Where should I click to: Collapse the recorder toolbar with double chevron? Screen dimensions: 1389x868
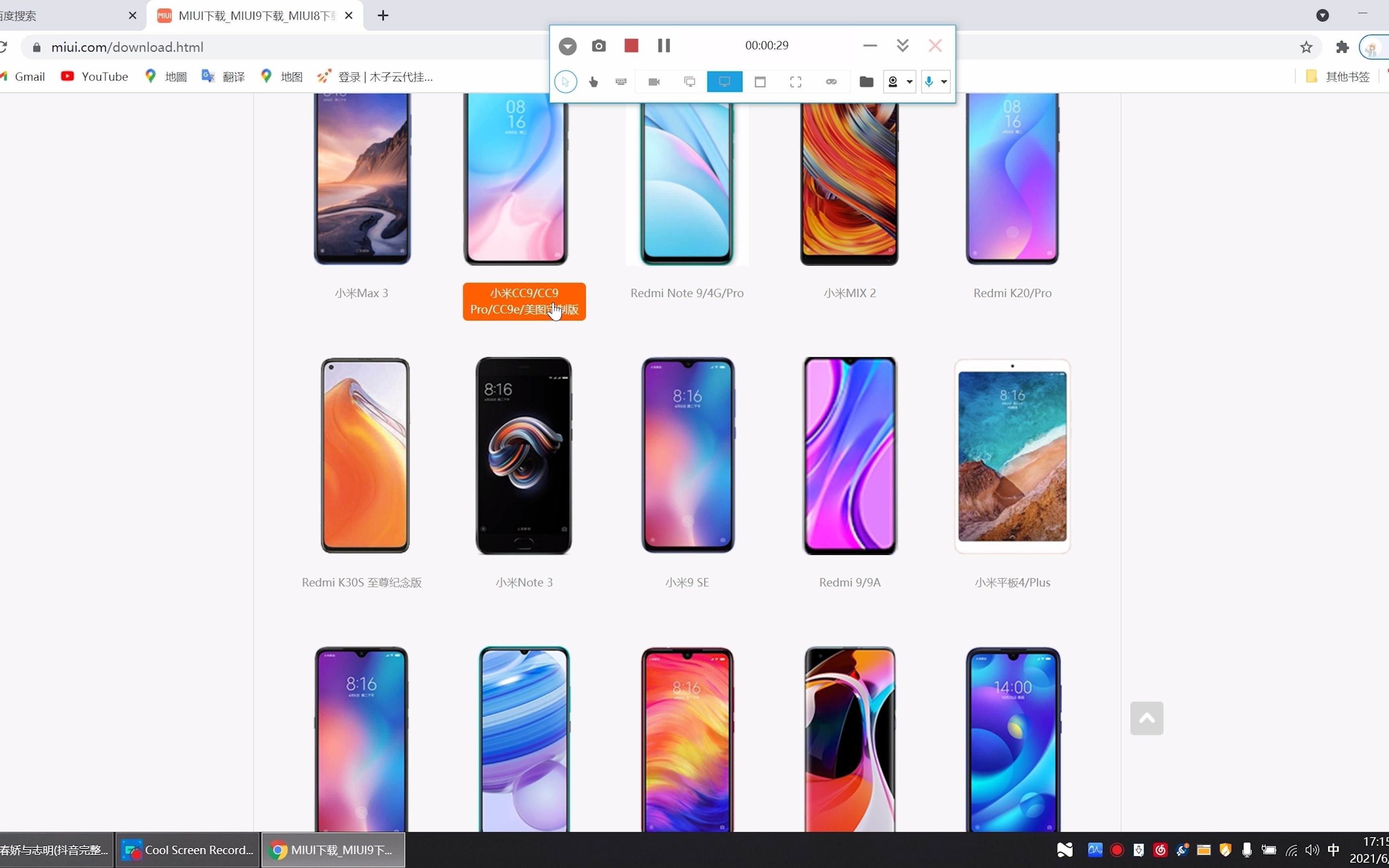coord(902,45)
